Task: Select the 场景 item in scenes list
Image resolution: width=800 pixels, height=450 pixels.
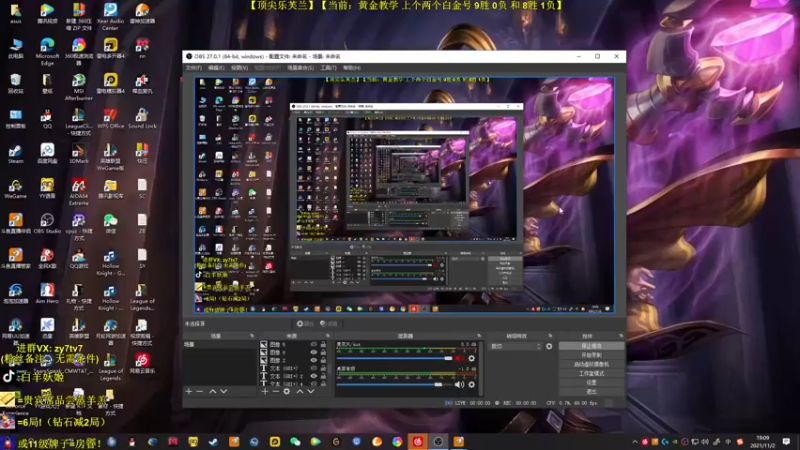Action: coord(219,344)
